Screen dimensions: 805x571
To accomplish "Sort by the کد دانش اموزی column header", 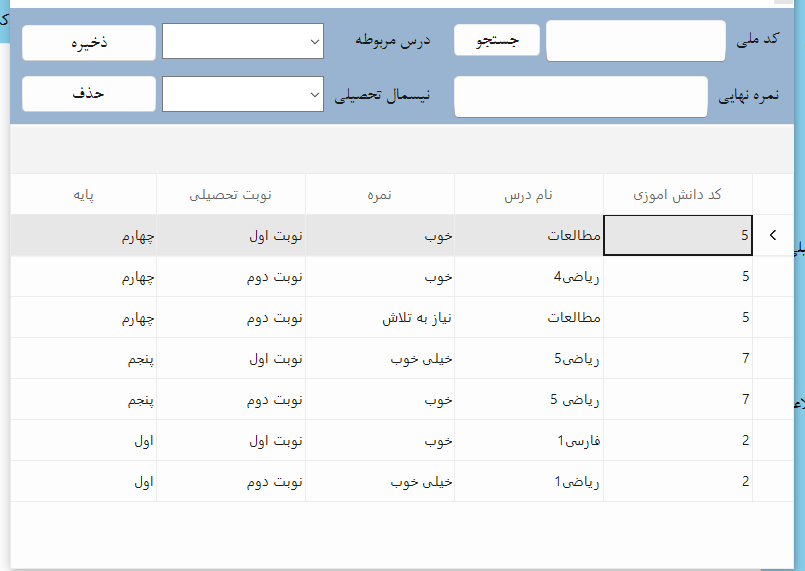I will pyautogui.click(x=678, y=195).
